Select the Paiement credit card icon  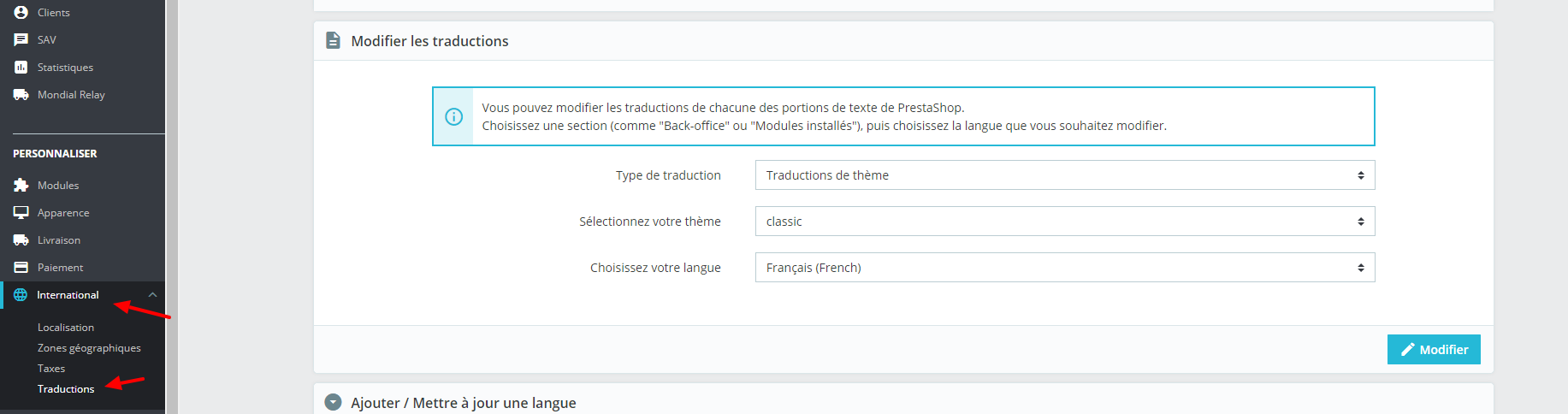21,267
